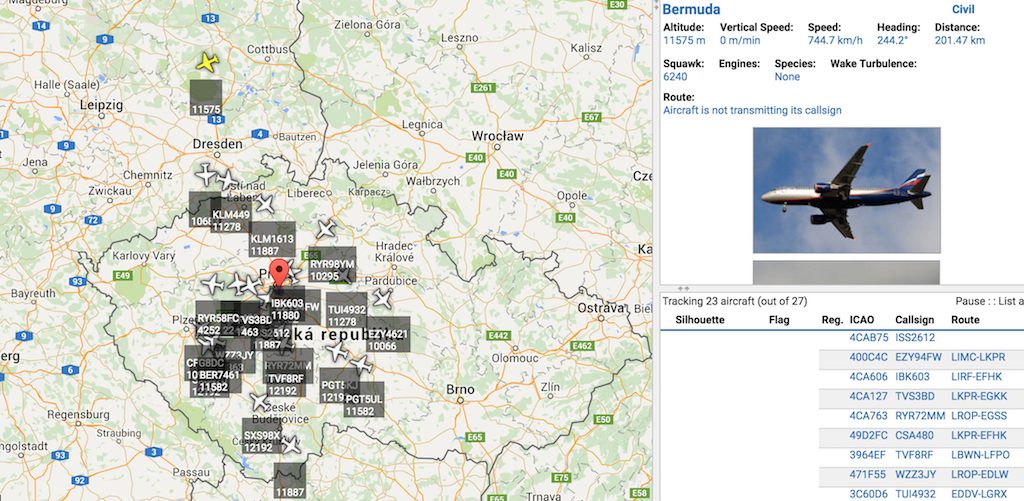The image size is (1024, 501).
Task: Click the Civil classification label
Action: point(963,9)
